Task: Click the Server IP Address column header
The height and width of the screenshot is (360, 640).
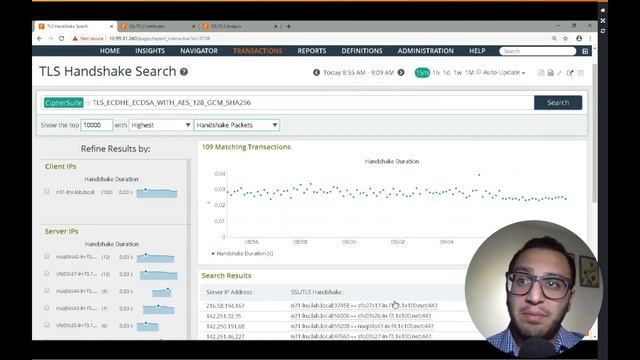Action: pyautogui.click(x=230, y=292)
